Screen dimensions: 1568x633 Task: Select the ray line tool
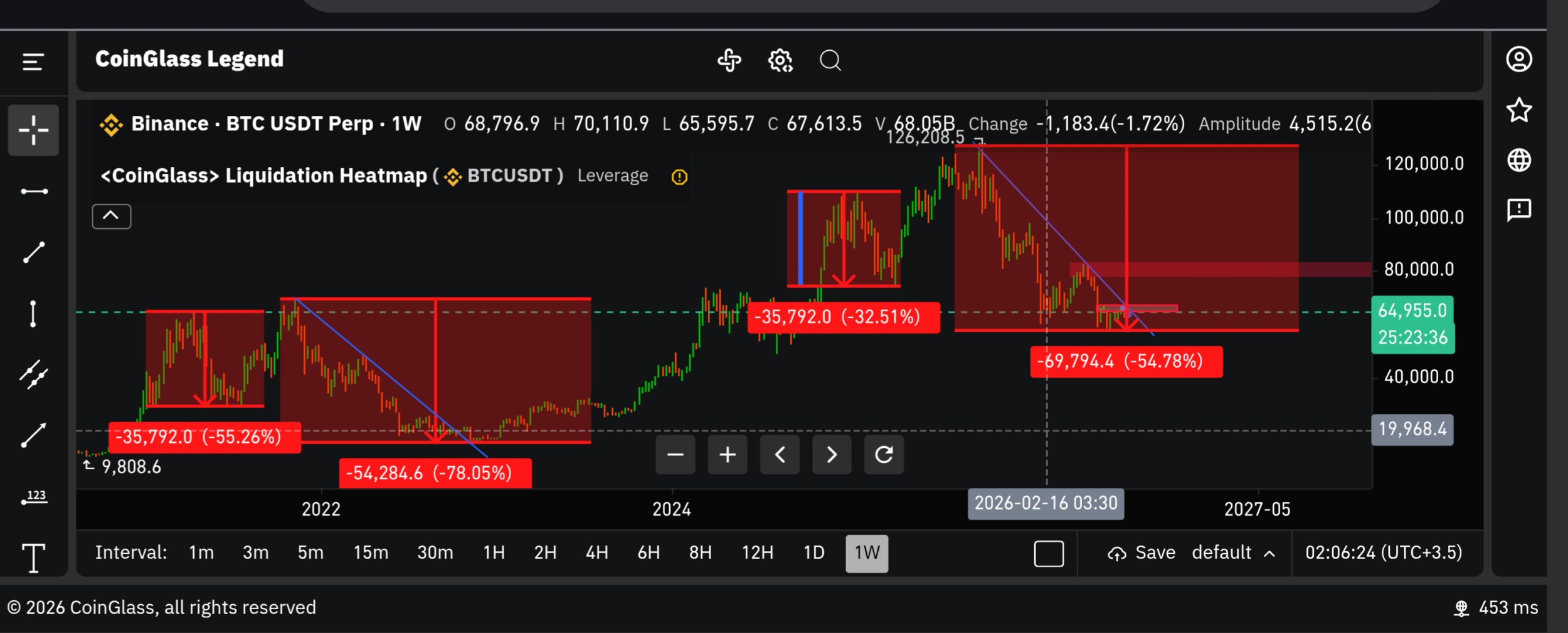point(34,435)
